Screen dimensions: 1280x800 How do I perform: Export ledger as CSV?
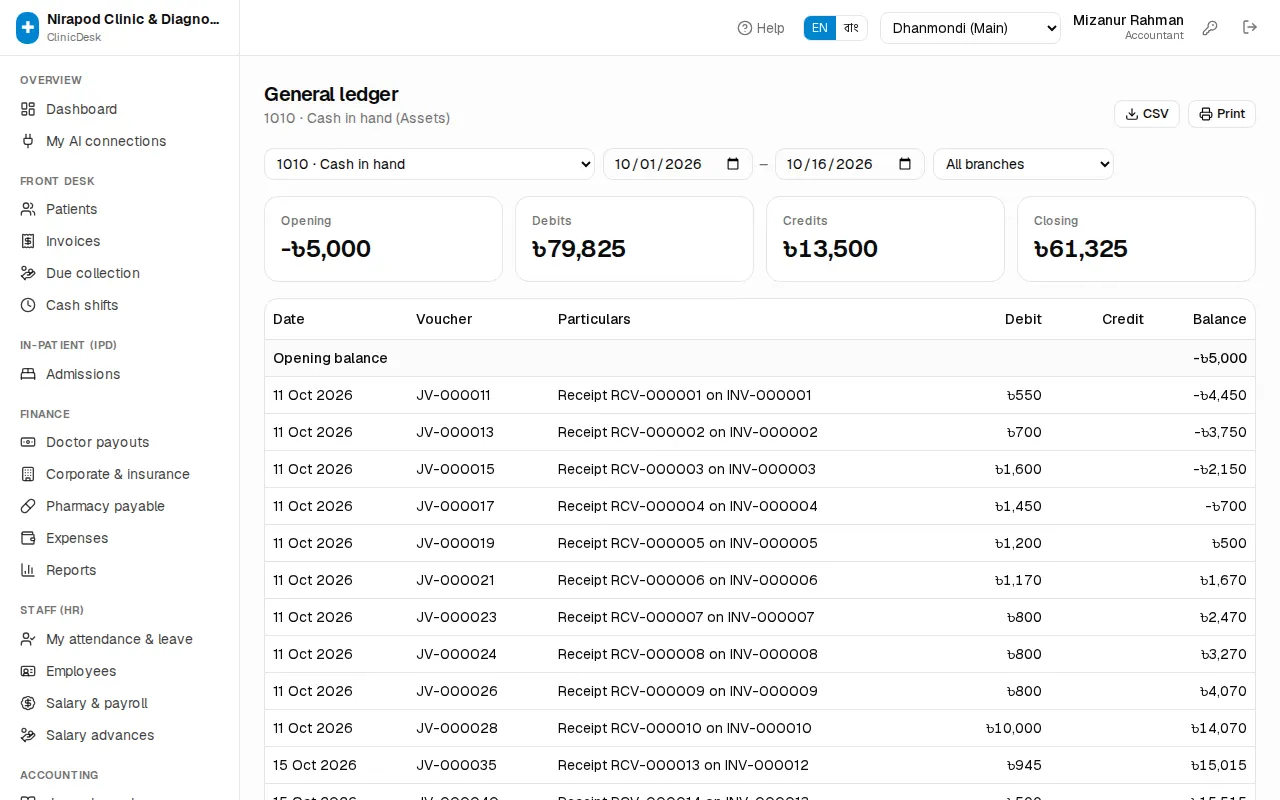pos(1147,114)
